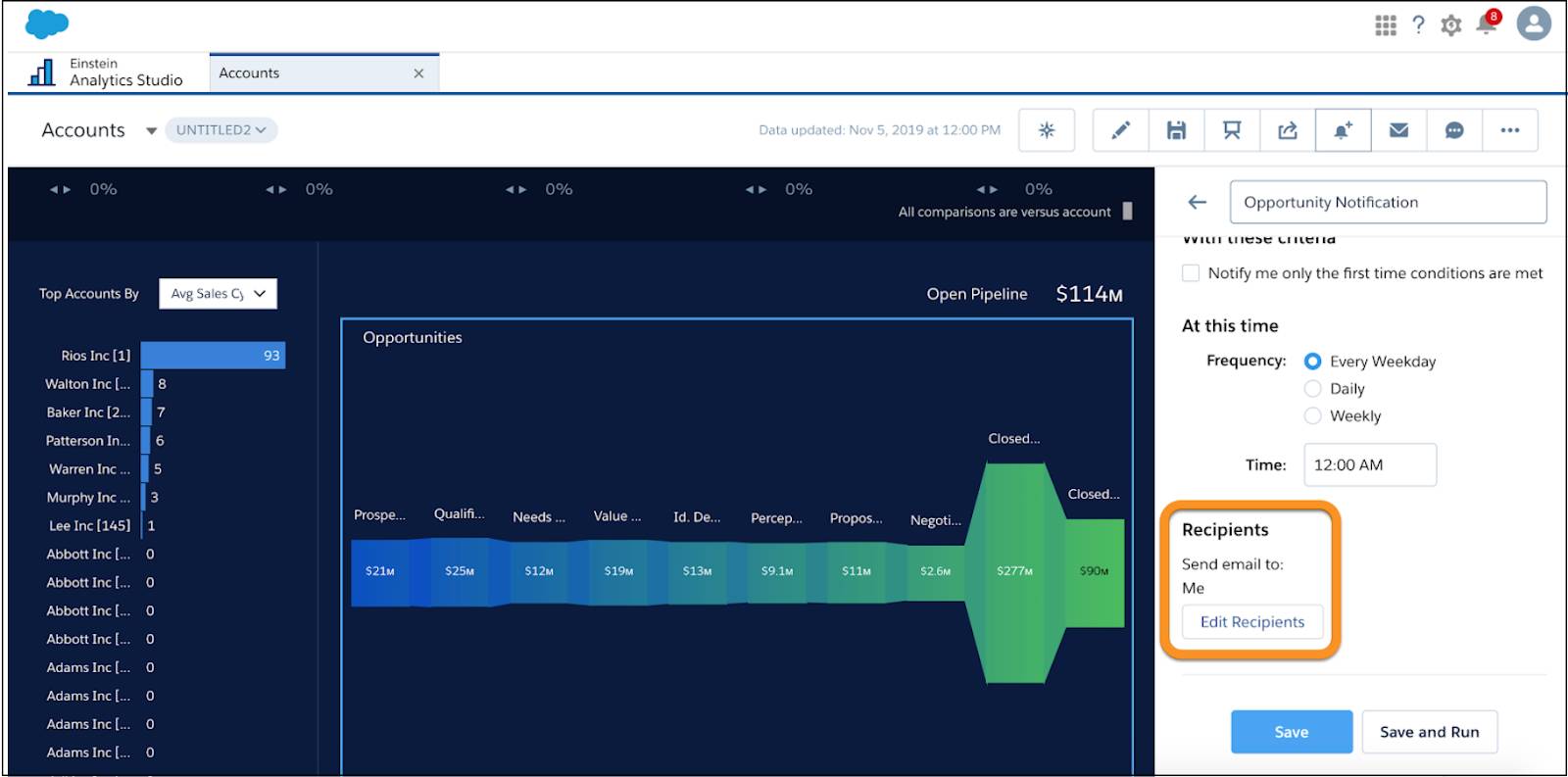Click the Opportunity Notification name field
The height and width of the screenshot is (777, 1568).
(1389, 202)
